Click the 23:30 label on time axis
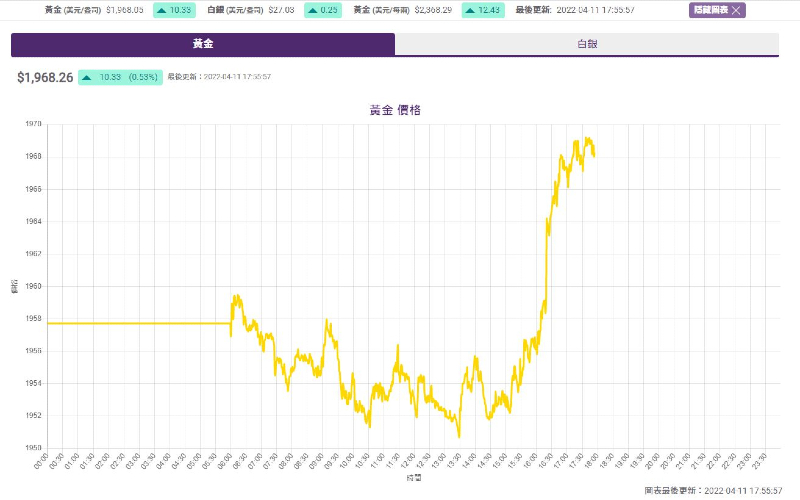Viewport: 800px width, 500px height. coord(763,460)
